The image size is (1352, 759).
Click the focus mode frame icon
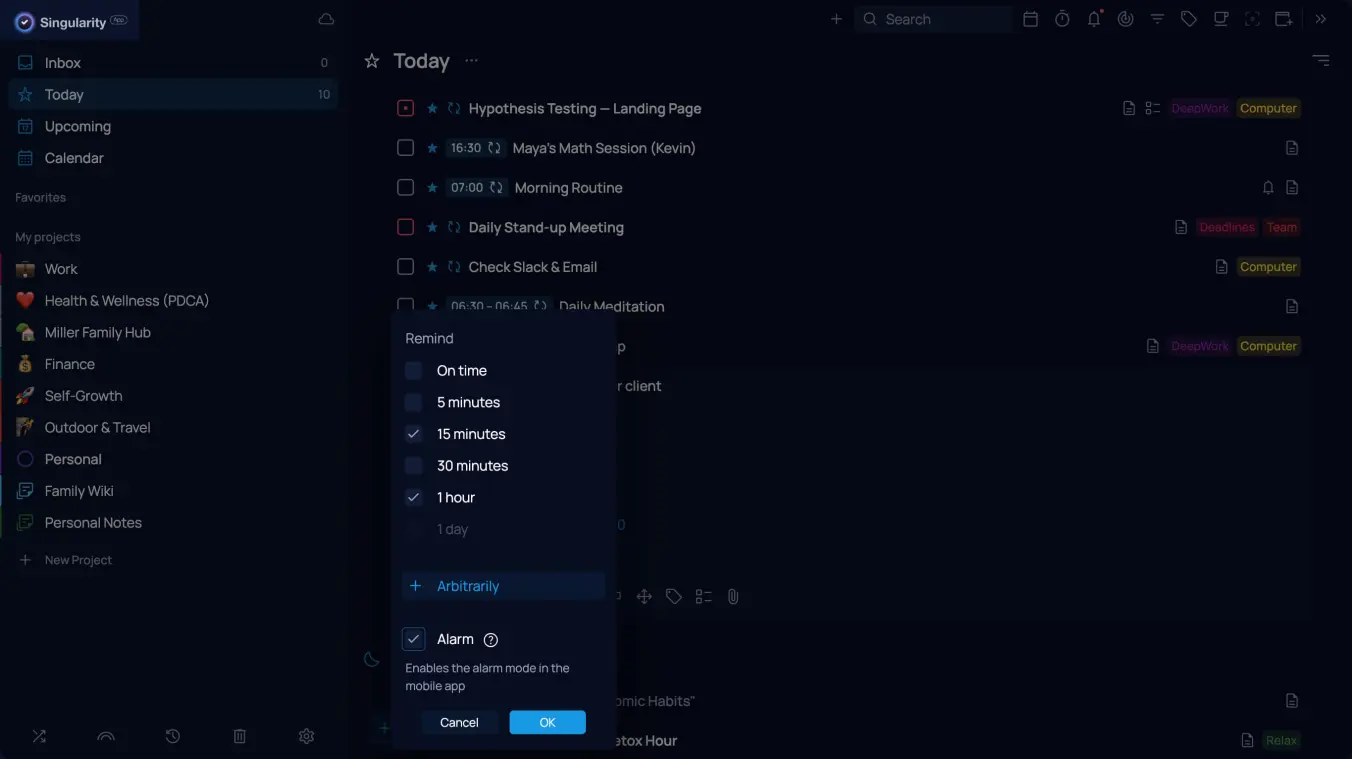tap(1252, 19)
